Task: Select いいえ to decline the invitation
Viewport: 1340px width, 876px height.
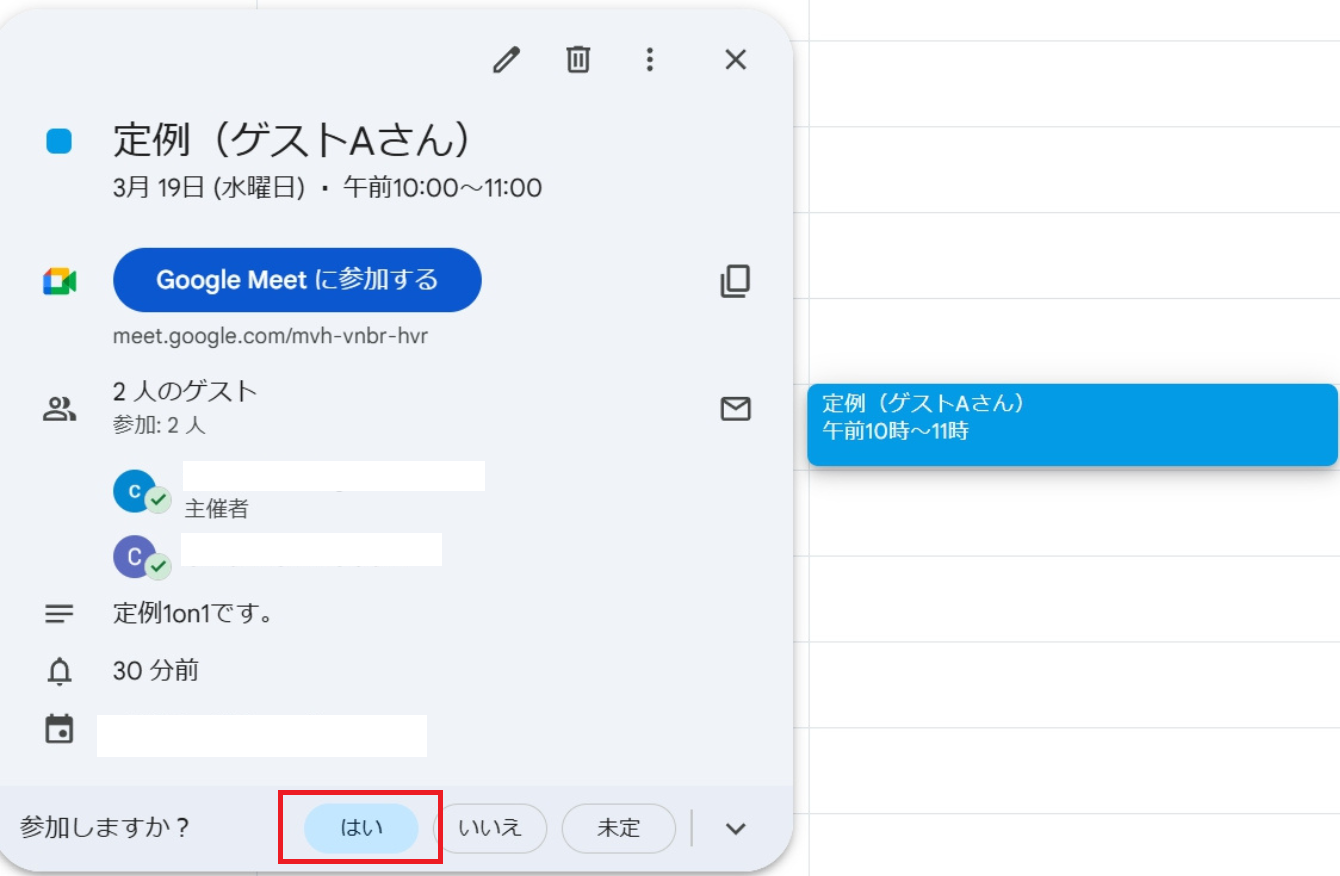Action: point(490,828)
